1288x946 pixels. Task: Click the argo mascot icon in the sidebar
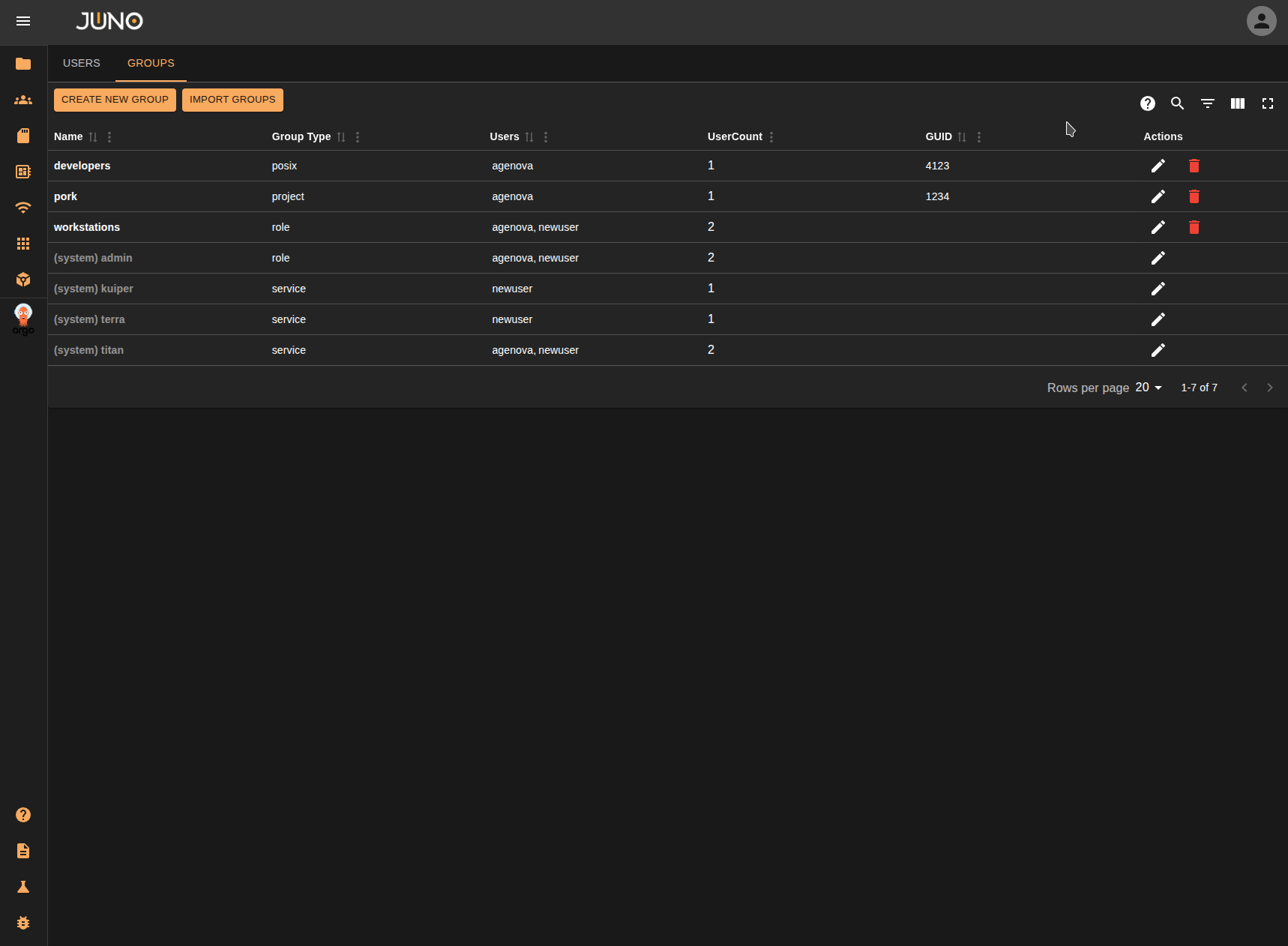coord(23,318)
